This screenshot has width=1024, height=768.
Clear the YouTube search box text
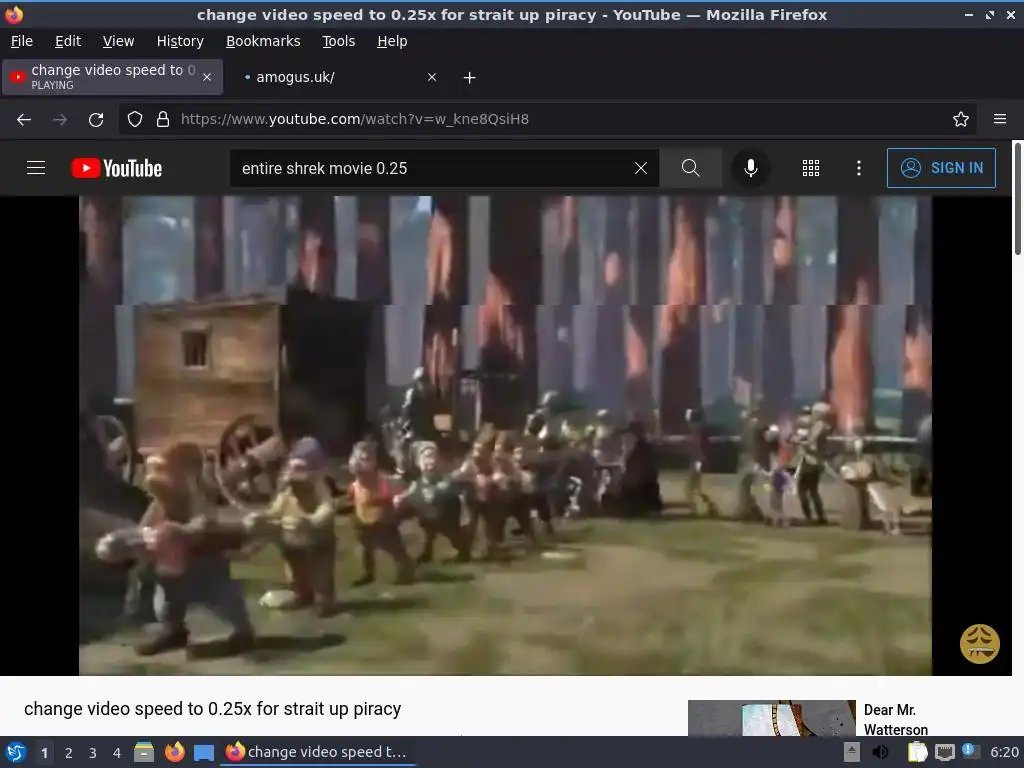pos(641,168)
